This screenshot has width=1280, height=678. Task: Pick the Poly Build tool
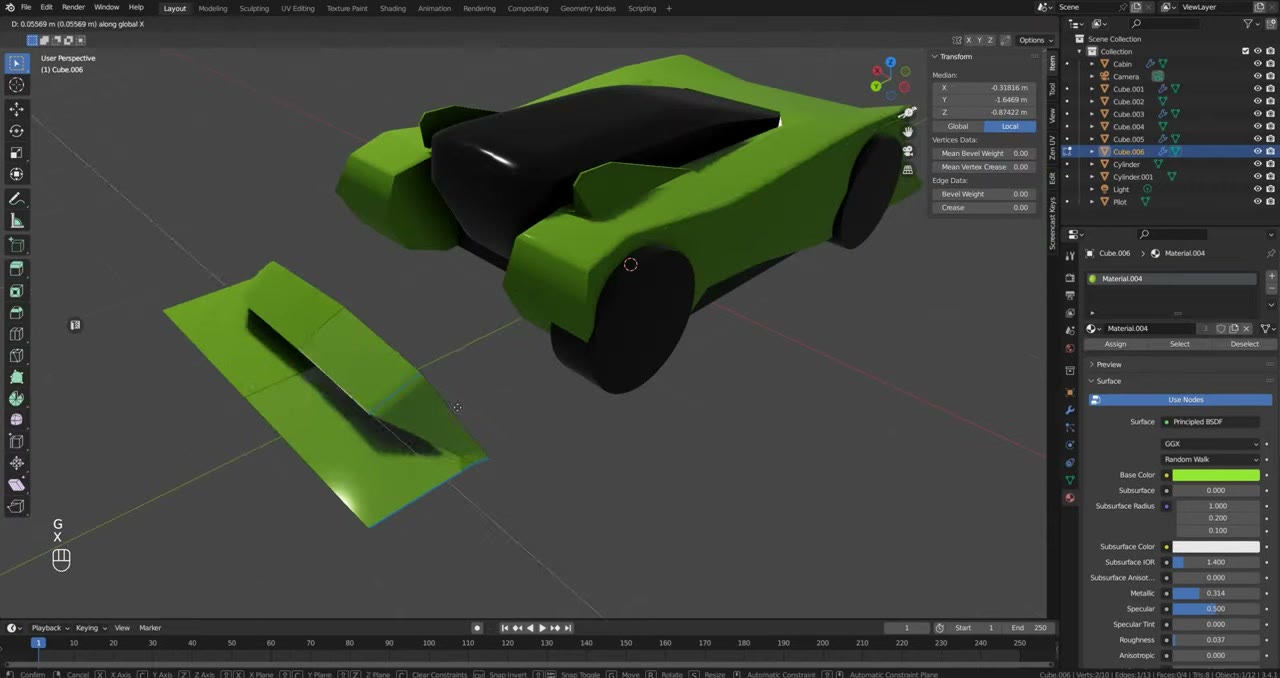pyautogui.click(x=16, y=377)
